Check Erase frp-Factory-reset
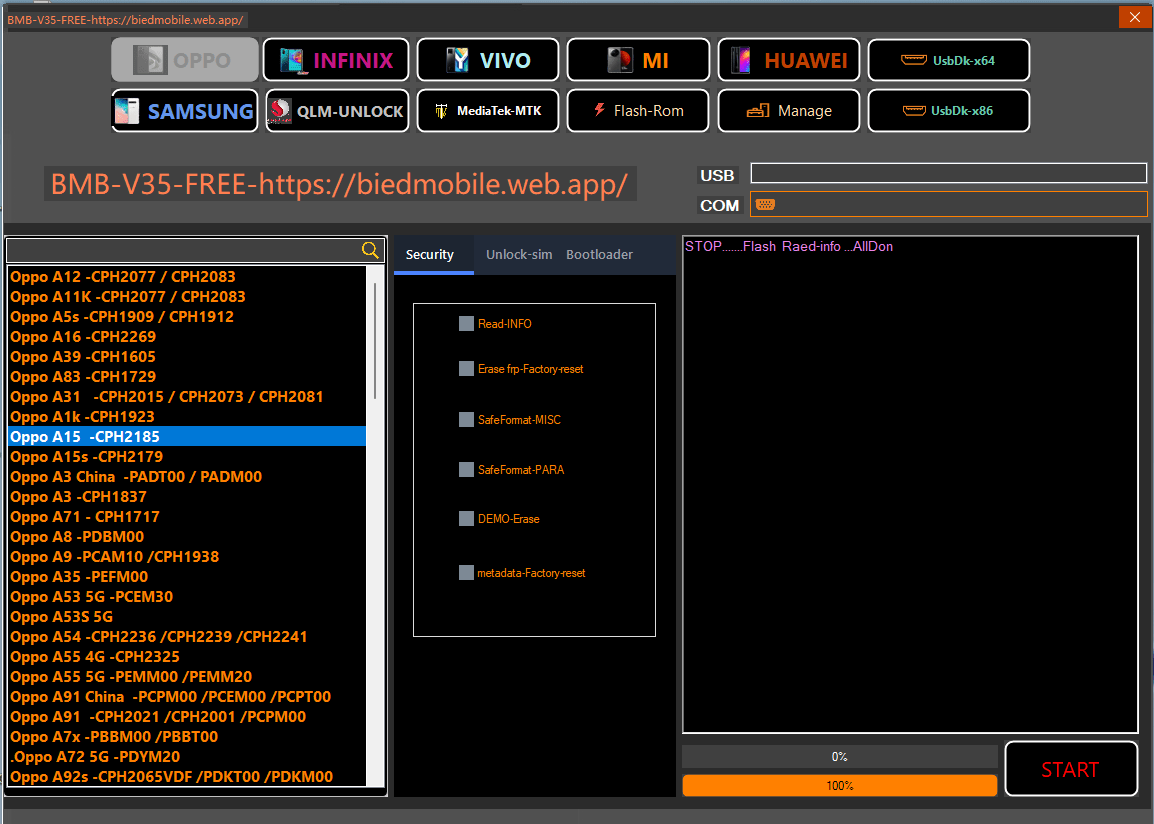 pyautogui.click(x=466, y=368)
